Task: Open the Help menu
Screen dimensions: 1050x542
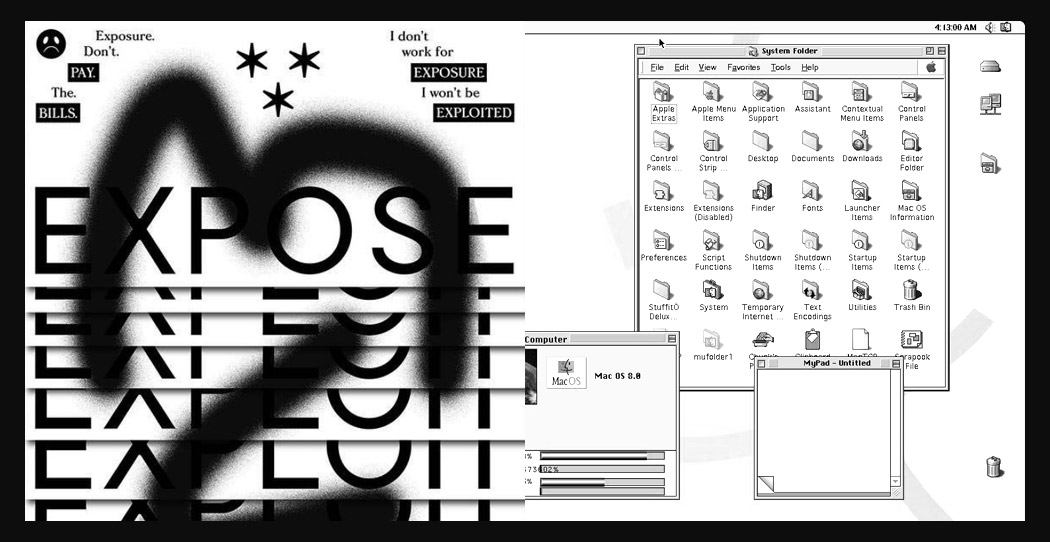Action: point(810,67)
